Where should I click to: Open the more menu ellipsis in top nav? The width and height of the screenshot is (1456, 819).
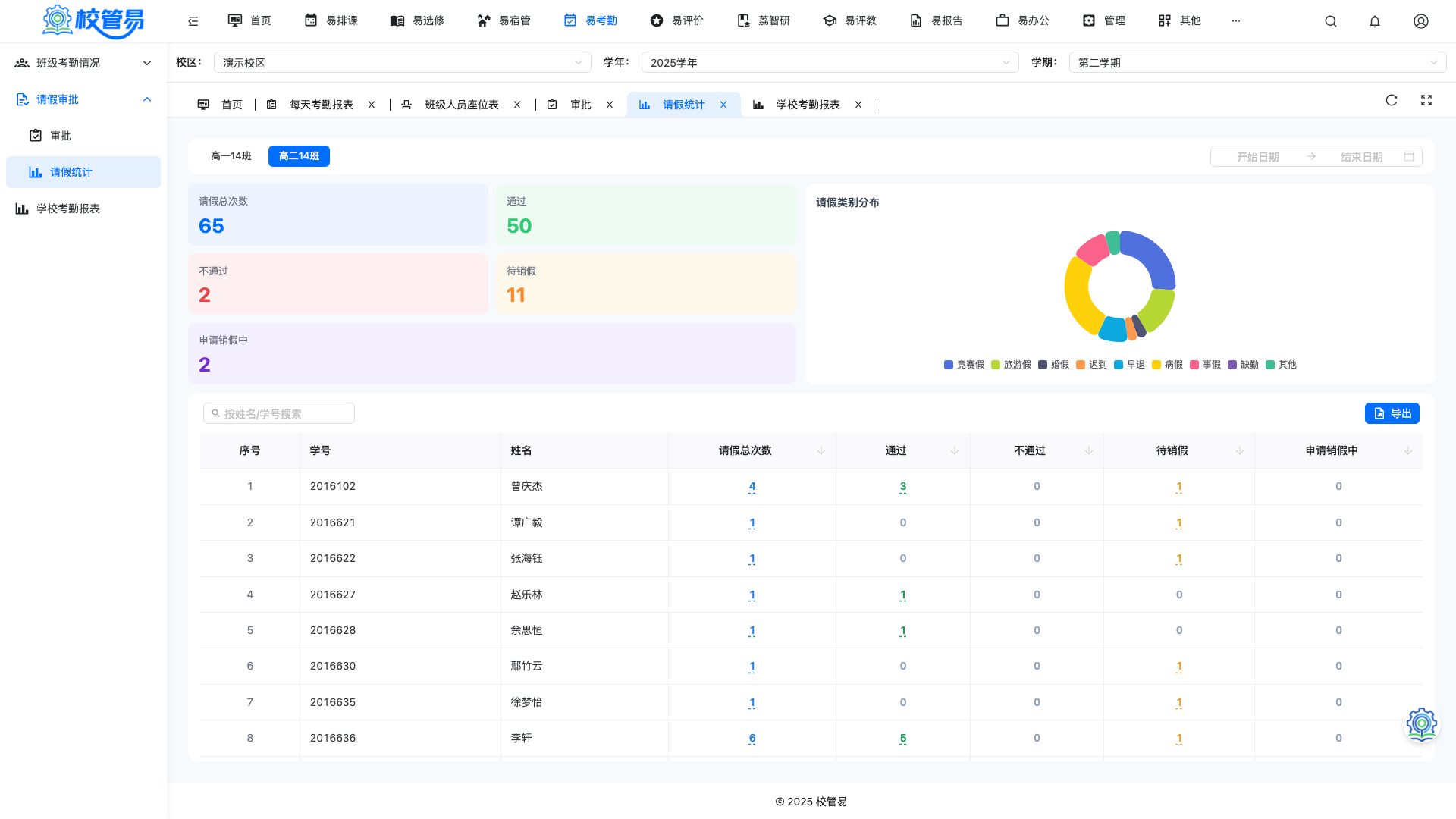click(1236, 21)
